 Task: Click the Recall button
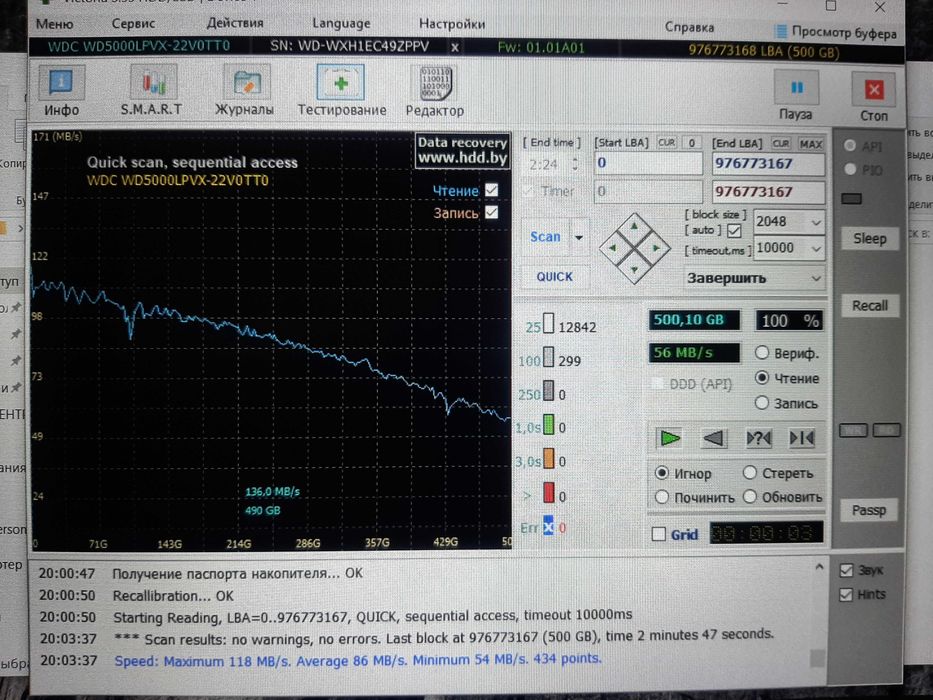[869, 306]
